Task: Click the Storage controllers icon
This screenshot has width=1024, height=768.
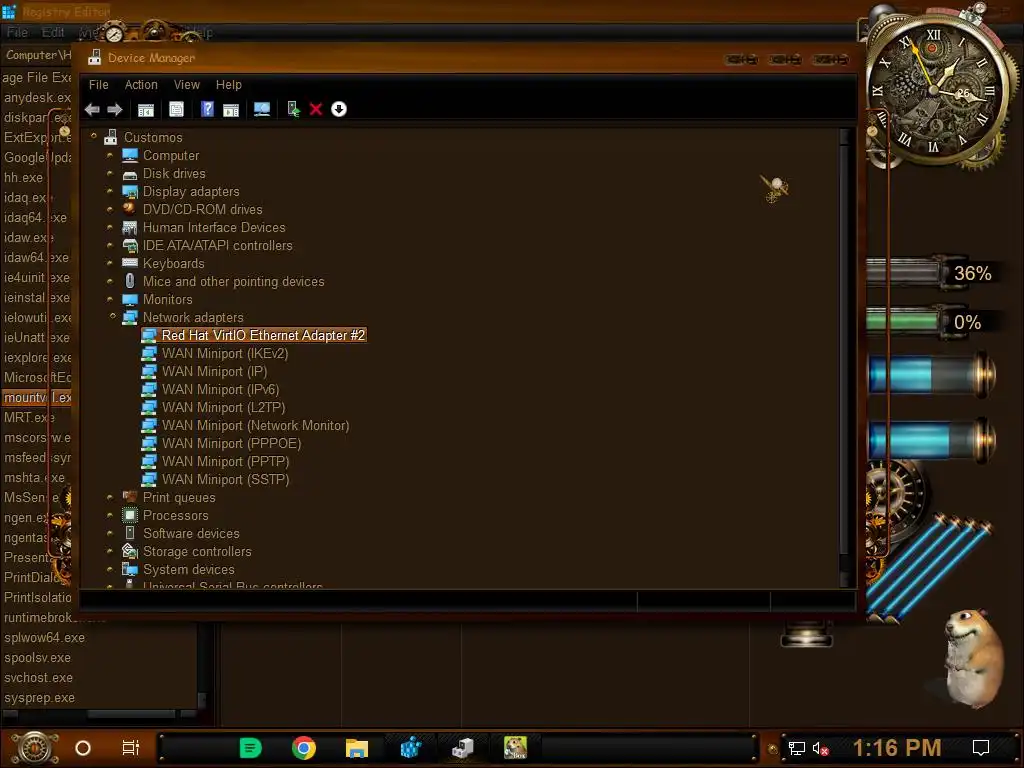Action: click(x=130, y=551)
